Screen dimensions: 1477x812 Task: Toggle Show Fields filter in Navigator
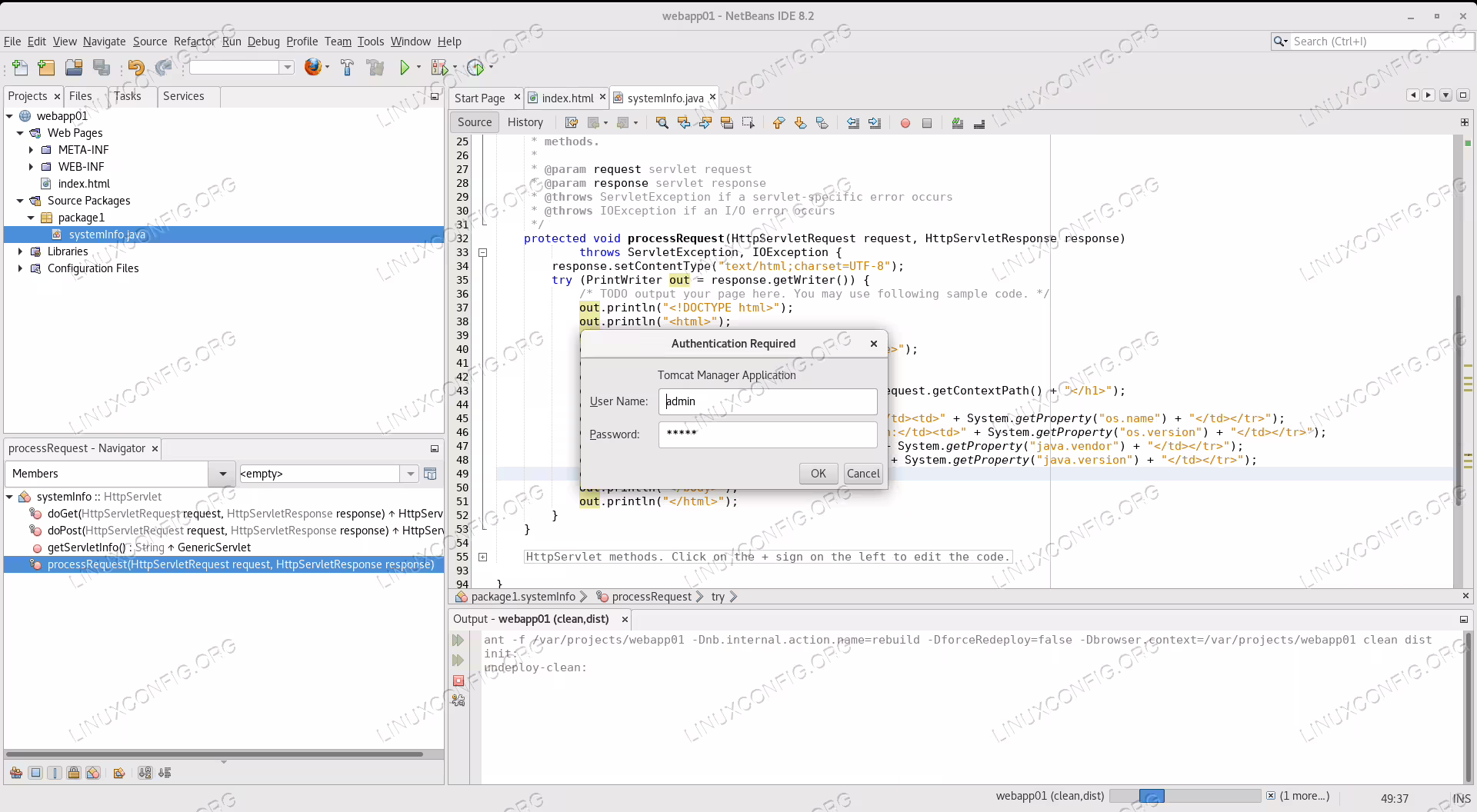pyautogui.click(x=35, y=773)
